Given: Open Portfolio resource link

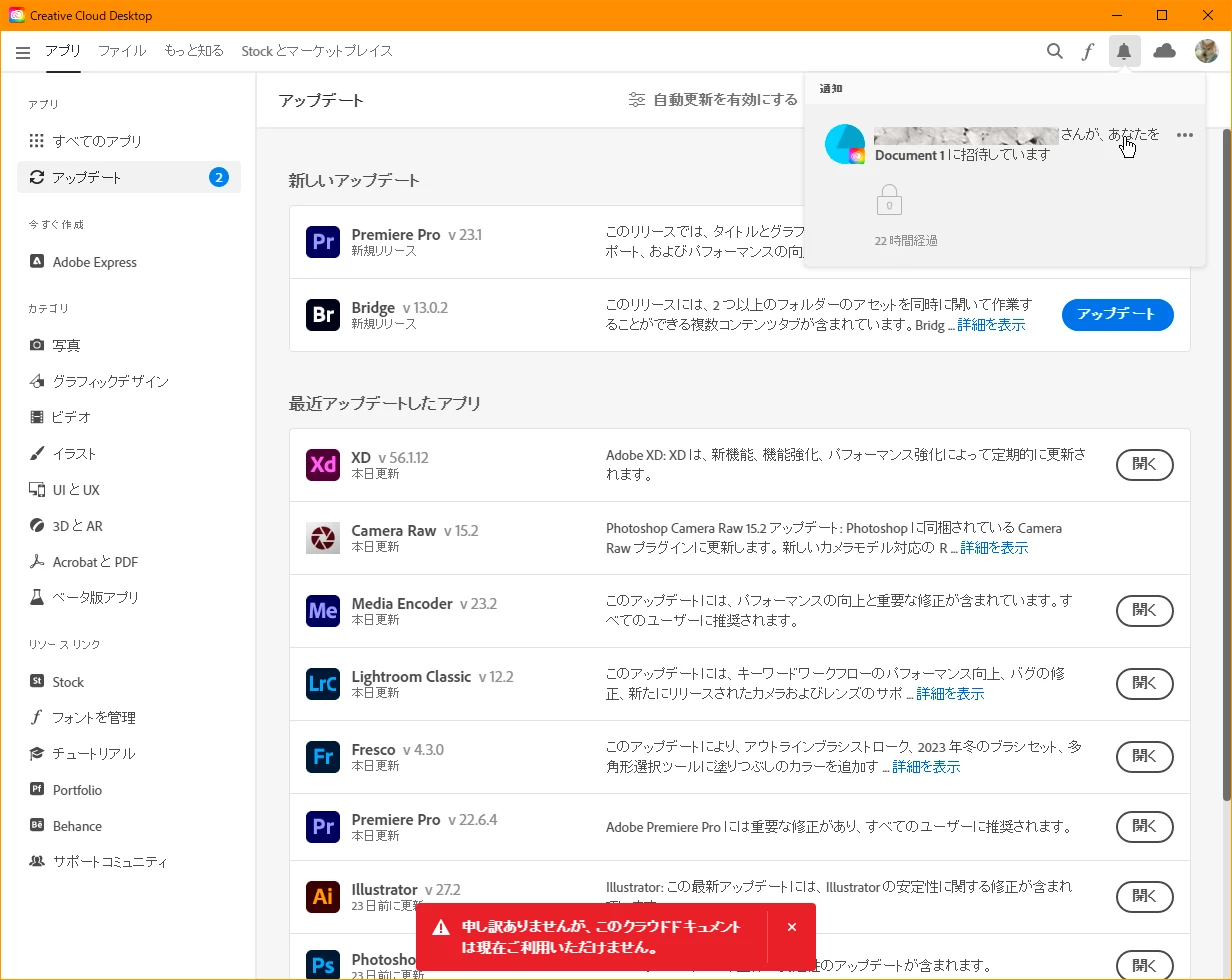Looking at the screenshot, I should [129, 790].
